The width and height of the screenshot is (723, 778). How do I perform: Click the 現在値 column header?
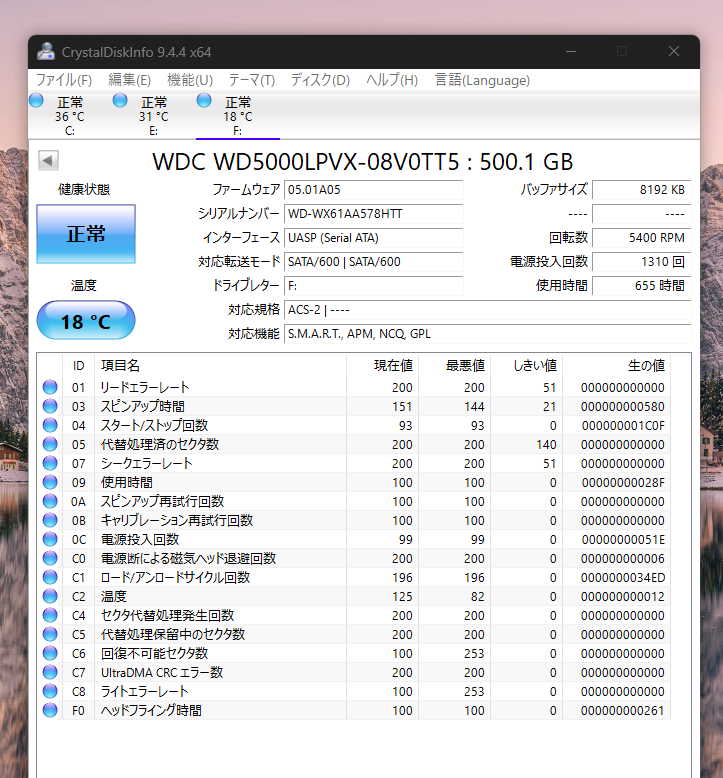click(x=383, y=366)
